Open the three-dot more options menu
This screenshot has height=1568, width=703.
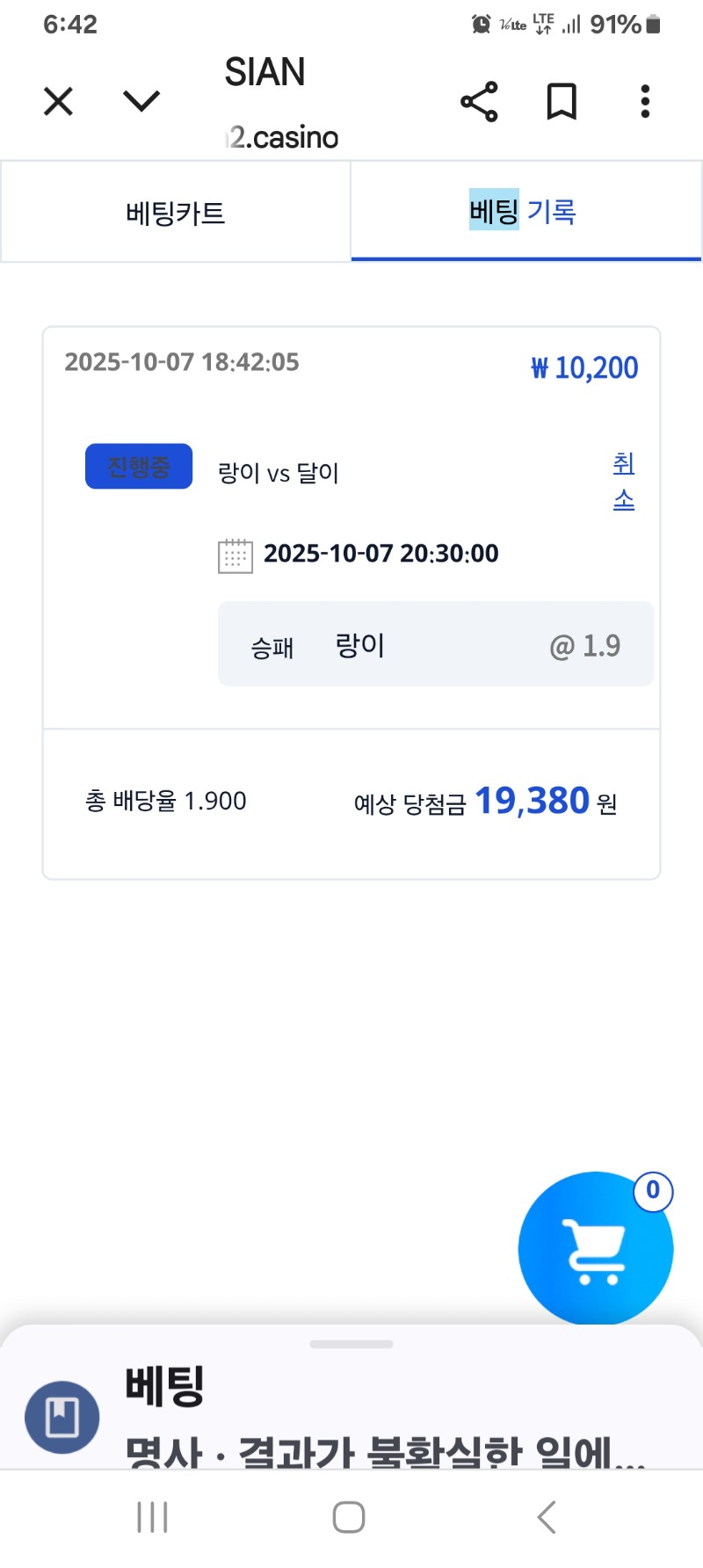coord(645,102)
